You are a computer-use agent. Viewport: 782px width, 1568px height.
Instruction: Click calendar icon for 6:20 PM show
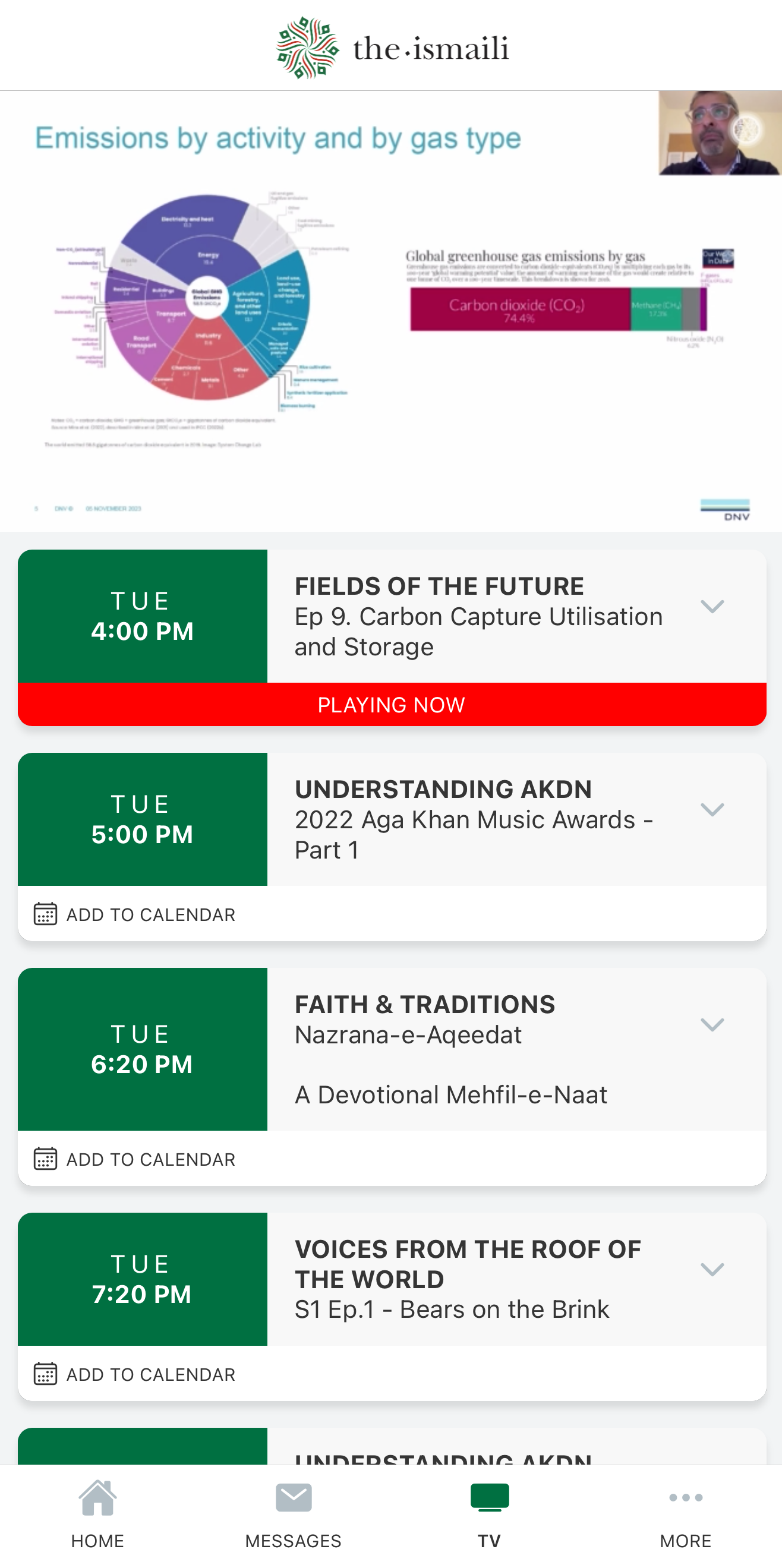(45, 1159)
